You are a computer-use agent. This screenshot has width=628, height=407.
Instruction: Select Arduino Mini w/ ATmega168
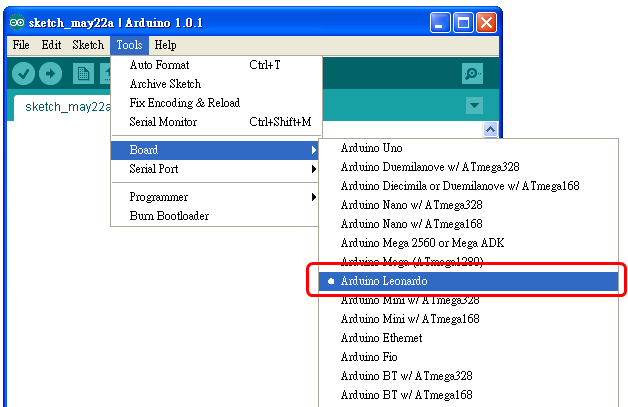(x=469, y=319)
